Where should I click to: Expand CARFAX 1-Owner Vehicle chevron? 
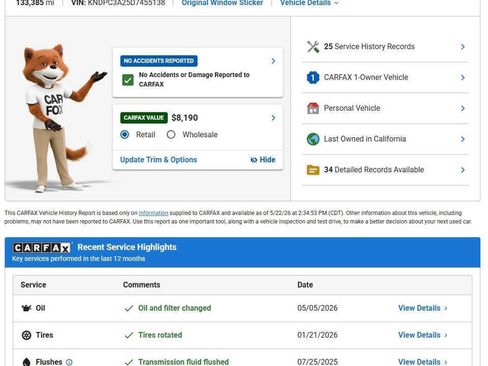[463, 77]
